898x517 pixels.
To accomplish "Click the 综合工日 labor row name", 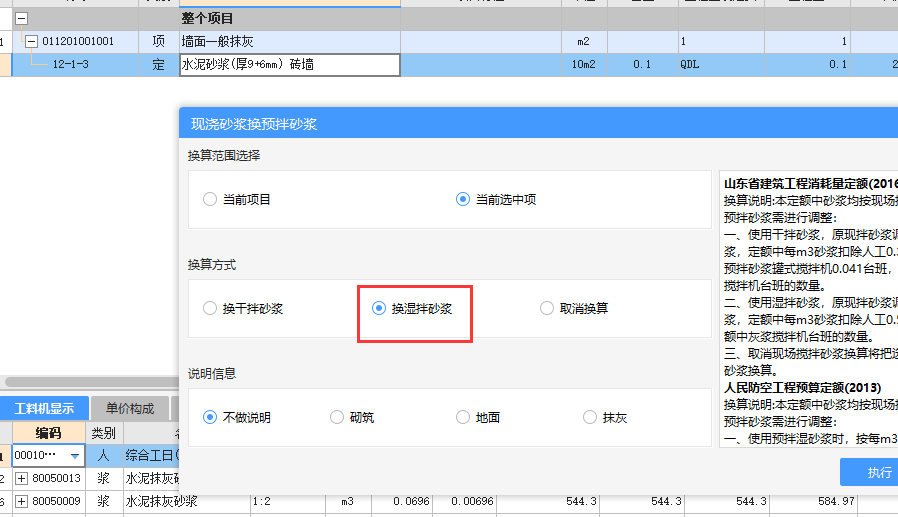I will [x=152, y=456].
